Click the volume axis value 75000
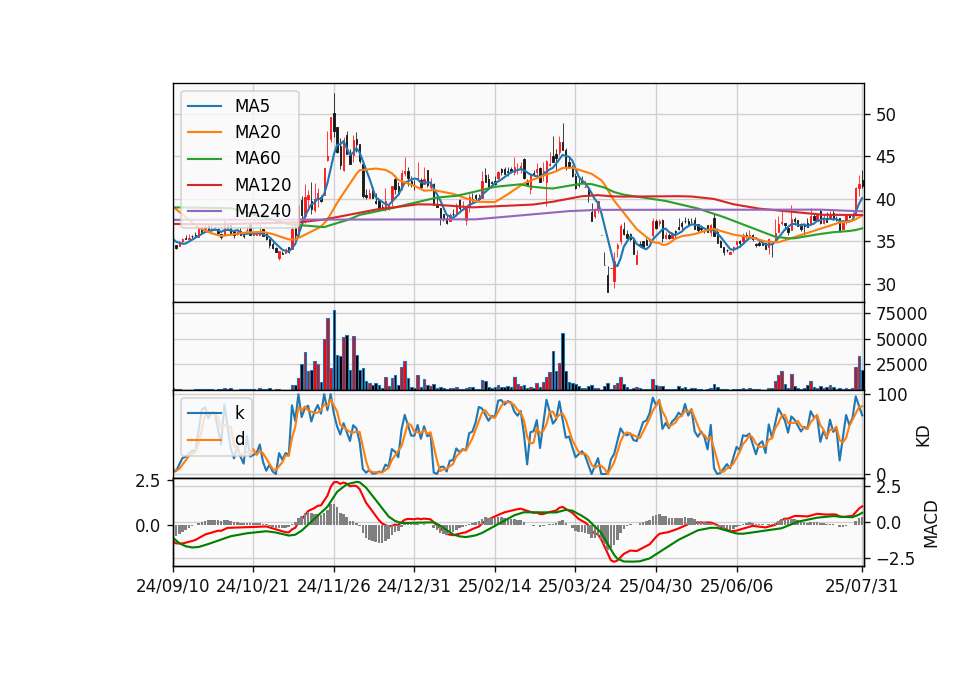The image size is (960, 690). coord(902,314)
